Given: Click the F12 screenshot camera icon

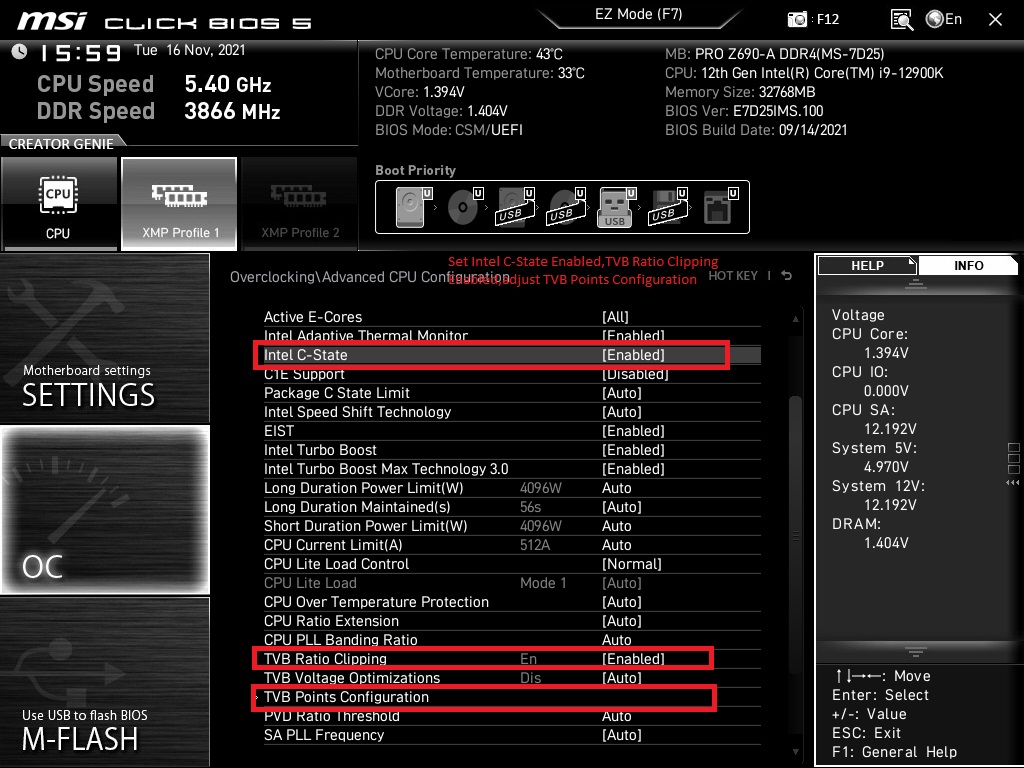Looking at the screenshot, I should tap(797, 20).
